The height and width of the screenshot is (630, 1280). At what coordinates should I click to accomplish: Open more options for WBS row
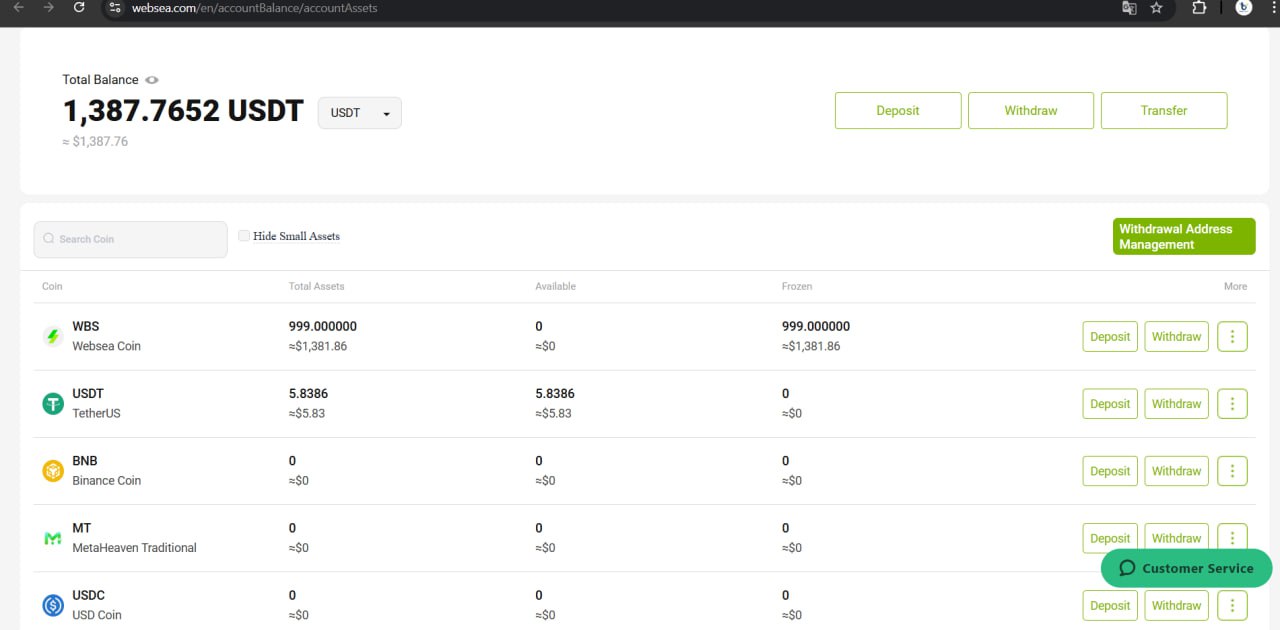[x=1232, y=336]
